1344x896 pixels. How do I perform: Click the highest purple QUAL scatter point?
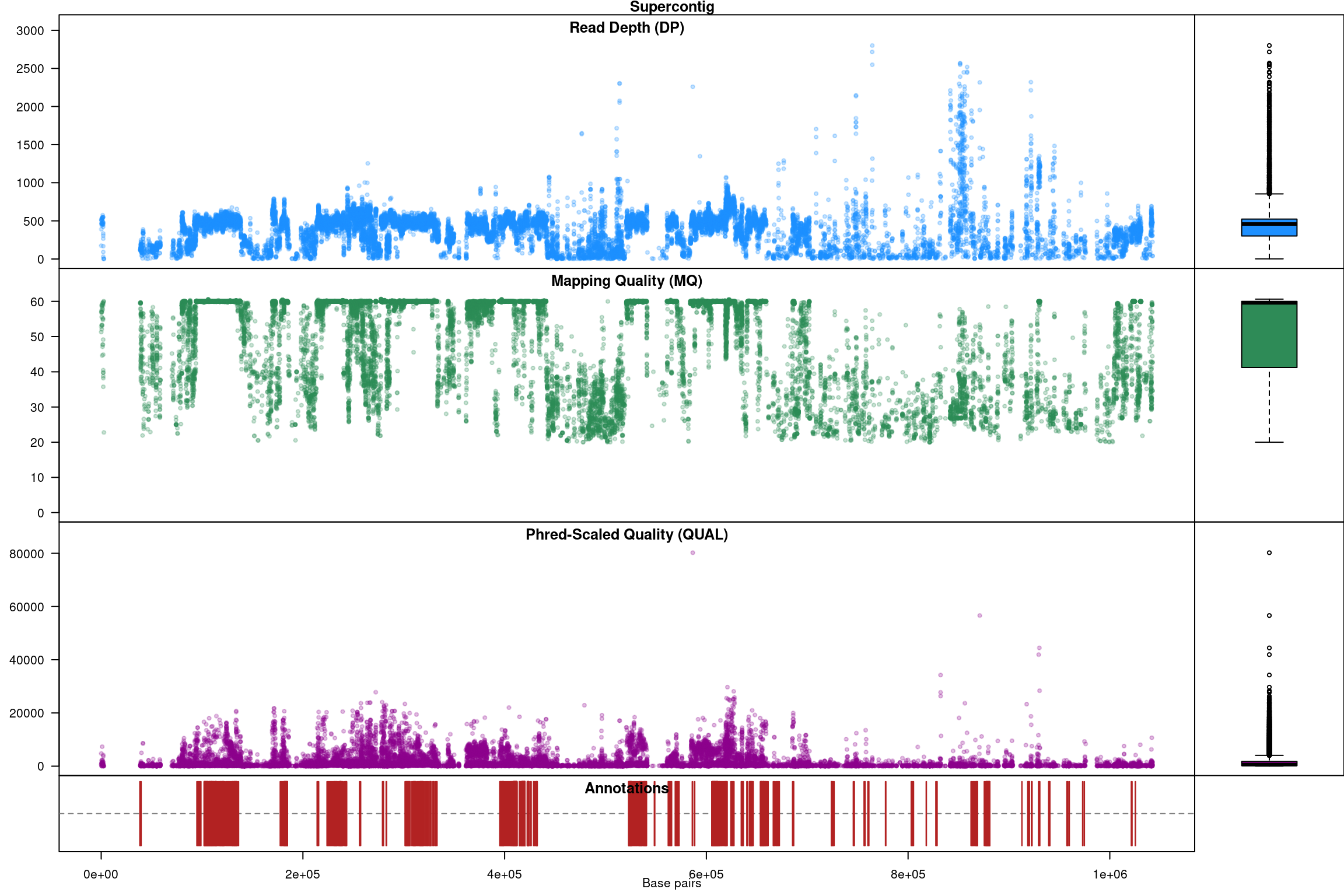click(x=692, y=552)
